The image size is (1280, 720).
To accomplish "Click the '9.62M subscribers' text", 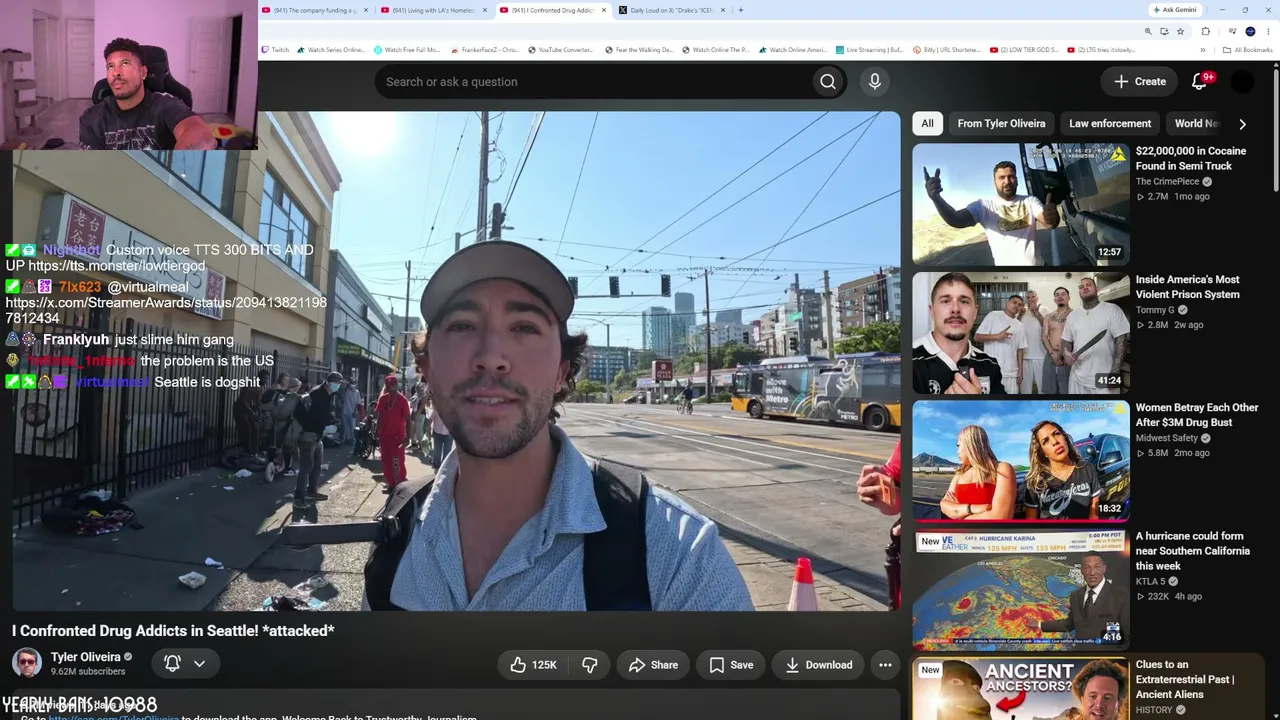I will [88, 672].
